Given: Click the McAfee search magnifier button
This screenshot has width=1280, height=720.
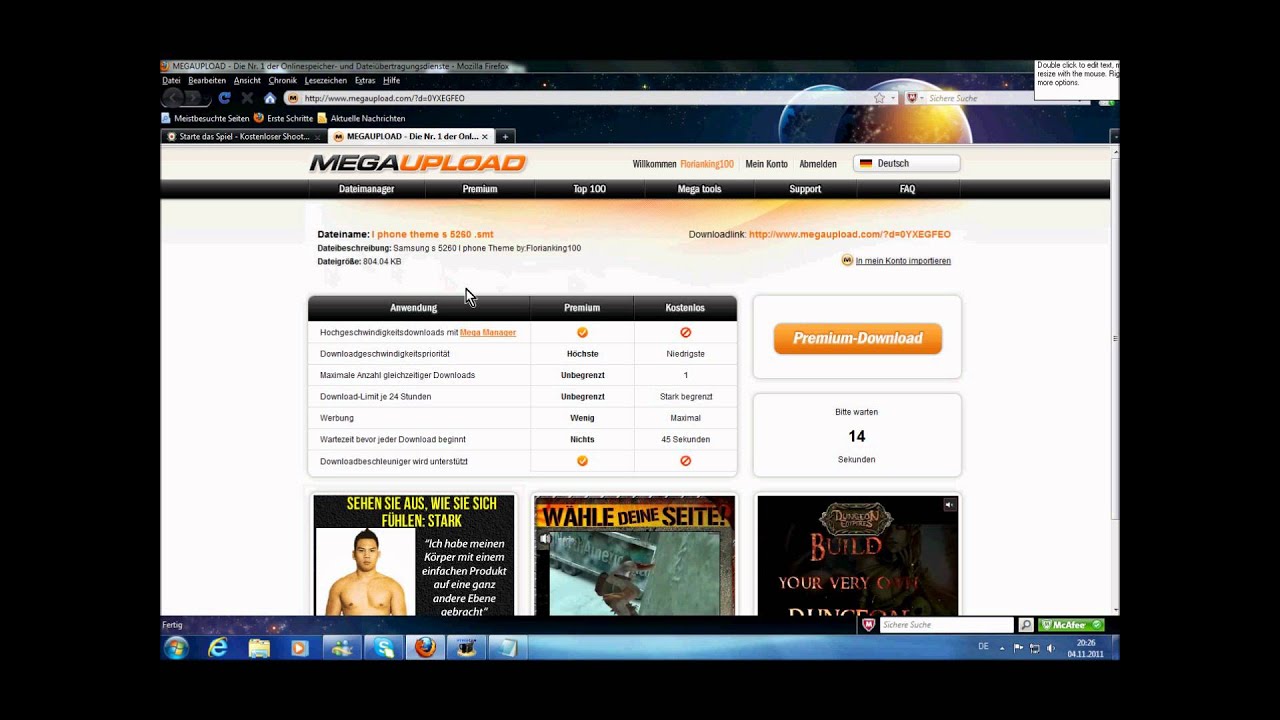Looking at the screenshot, I should click(1025, 625).
